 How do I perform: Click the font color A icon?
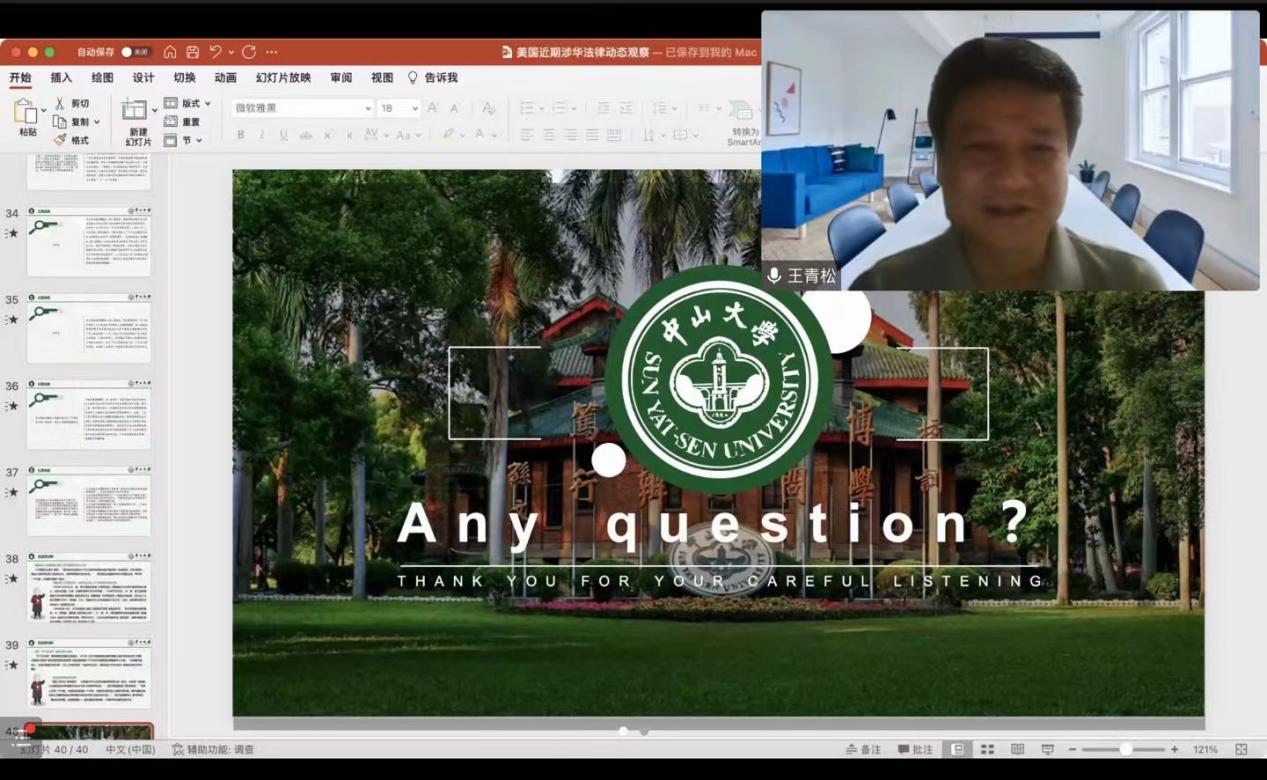480,134
